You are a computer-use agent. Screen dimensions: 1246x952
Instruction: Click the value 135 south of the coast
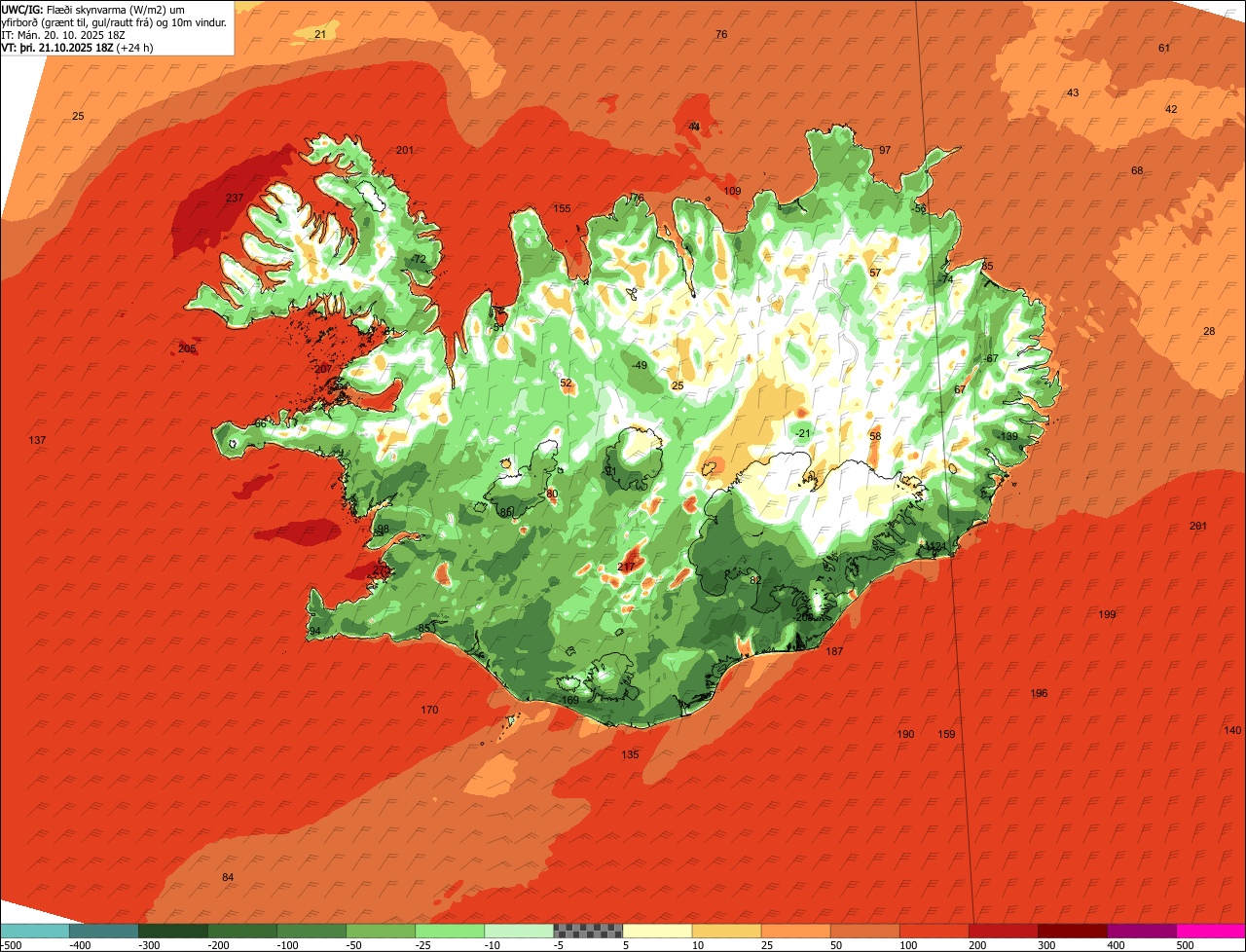630,754
